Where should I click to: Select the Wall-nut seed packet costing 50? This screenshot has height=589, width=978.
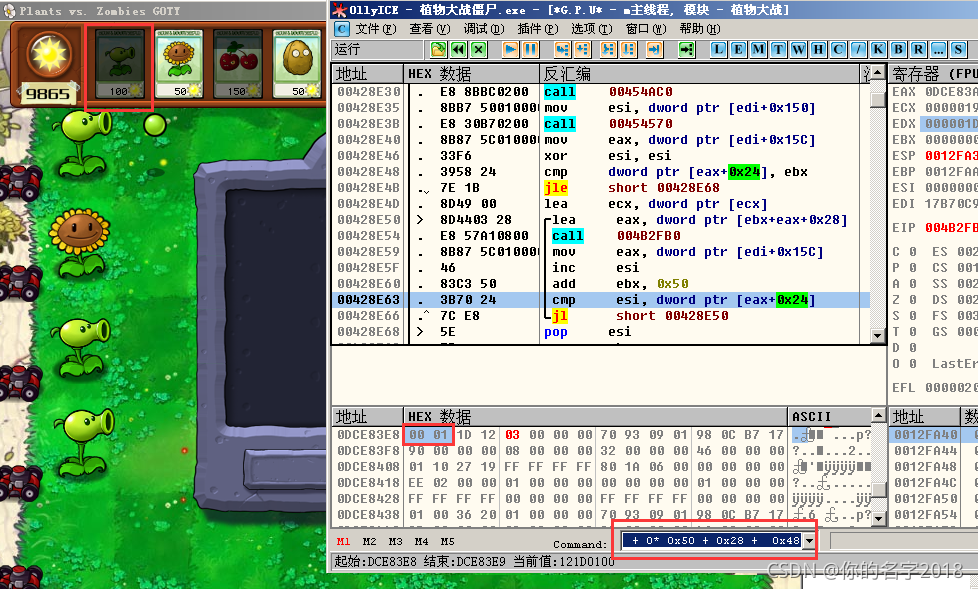click(297, 64)
